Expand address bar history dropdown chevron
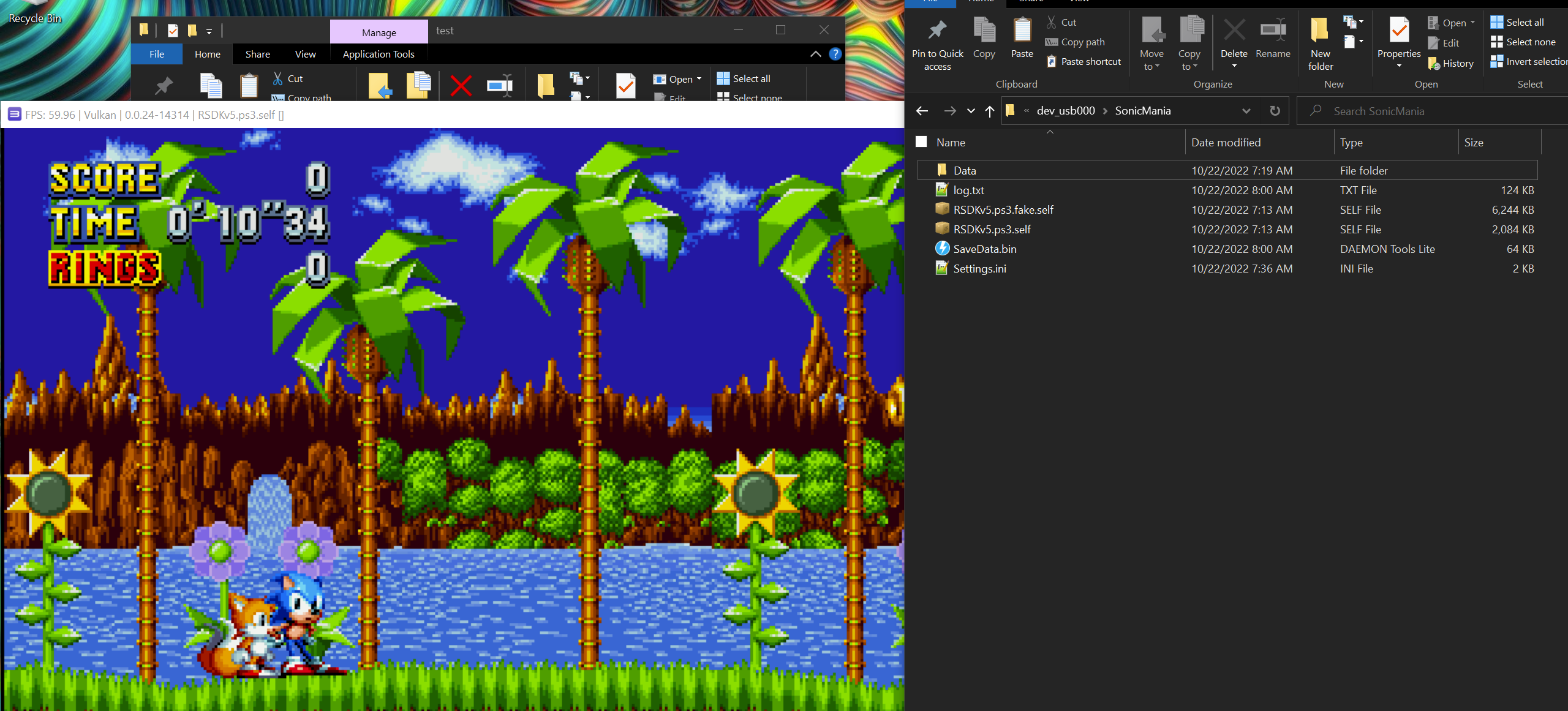1568x711 pixels. click(1246, 111)
